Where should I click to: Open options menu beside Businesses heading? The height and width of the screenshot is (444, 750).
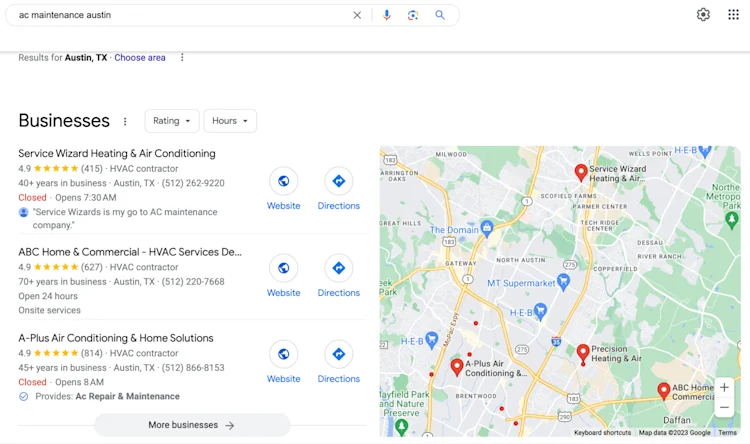coord(125,122)
